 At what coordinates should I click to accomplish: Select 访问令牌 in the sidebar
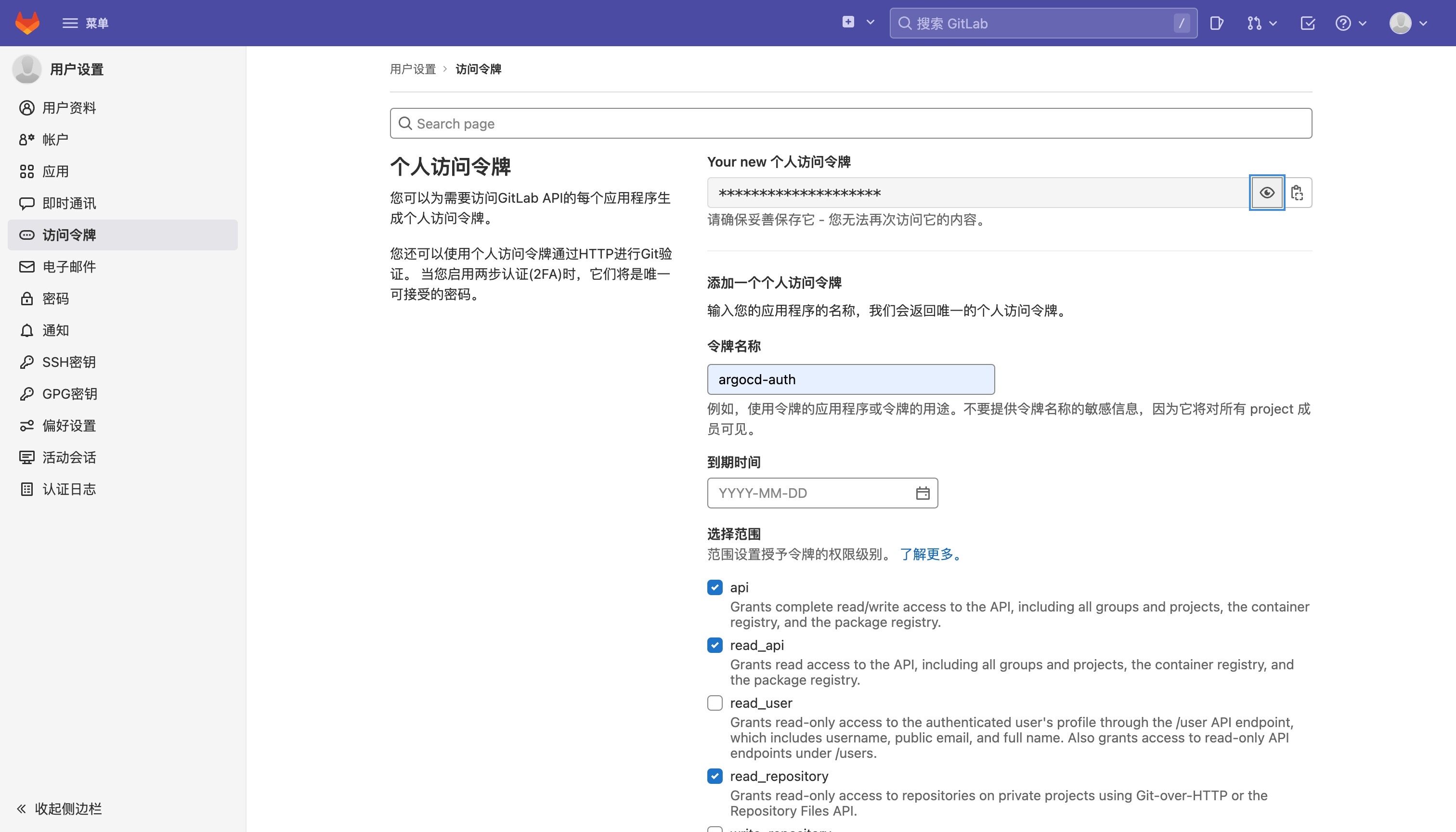pyautogui.click(x=122, y=235)
